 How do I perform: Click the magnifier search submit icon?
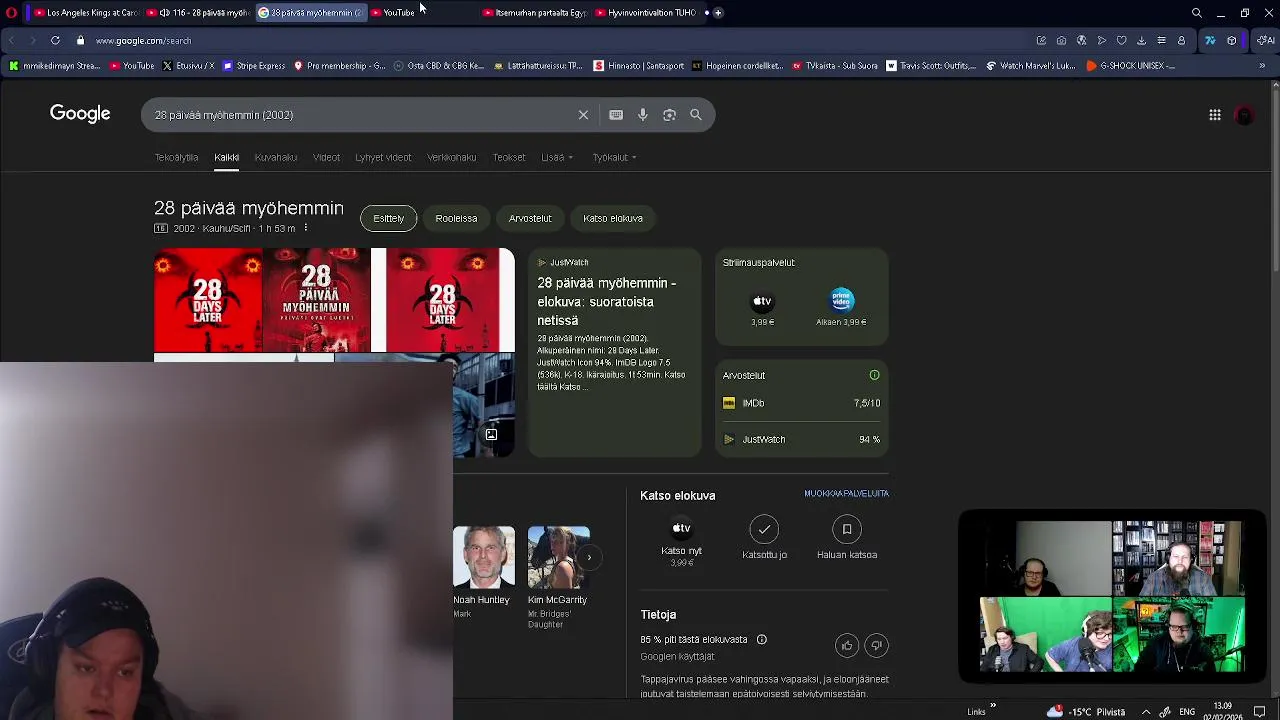[696, 115]
